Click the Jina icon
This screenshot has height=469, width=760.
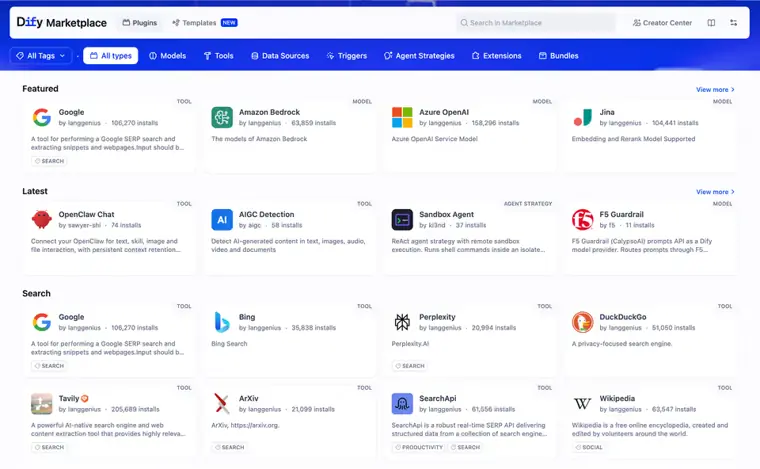tap(583, 117)
